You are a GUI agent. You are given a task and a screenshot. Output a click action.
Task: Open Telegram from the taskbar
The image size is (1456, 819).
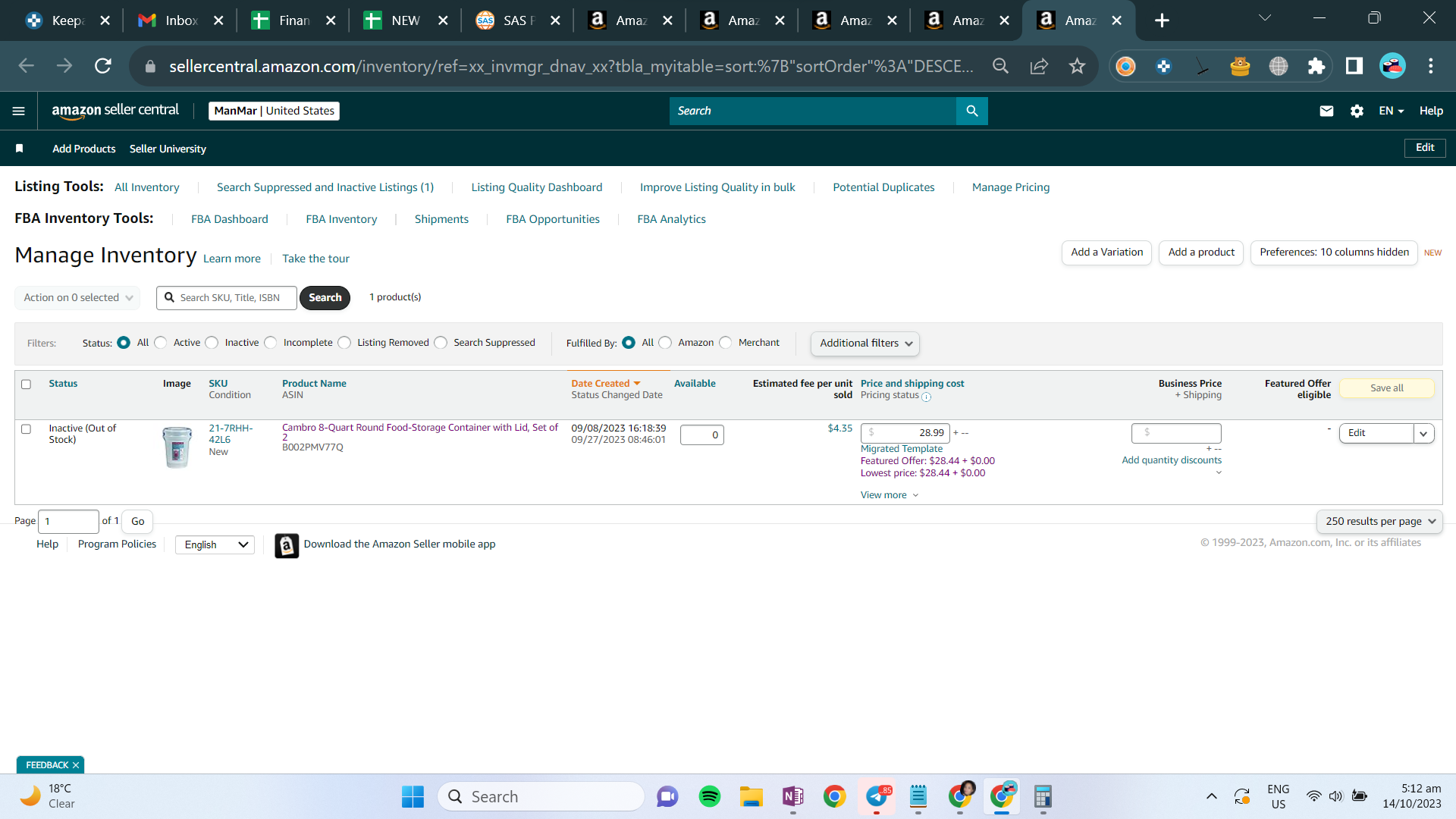point(877,796)
